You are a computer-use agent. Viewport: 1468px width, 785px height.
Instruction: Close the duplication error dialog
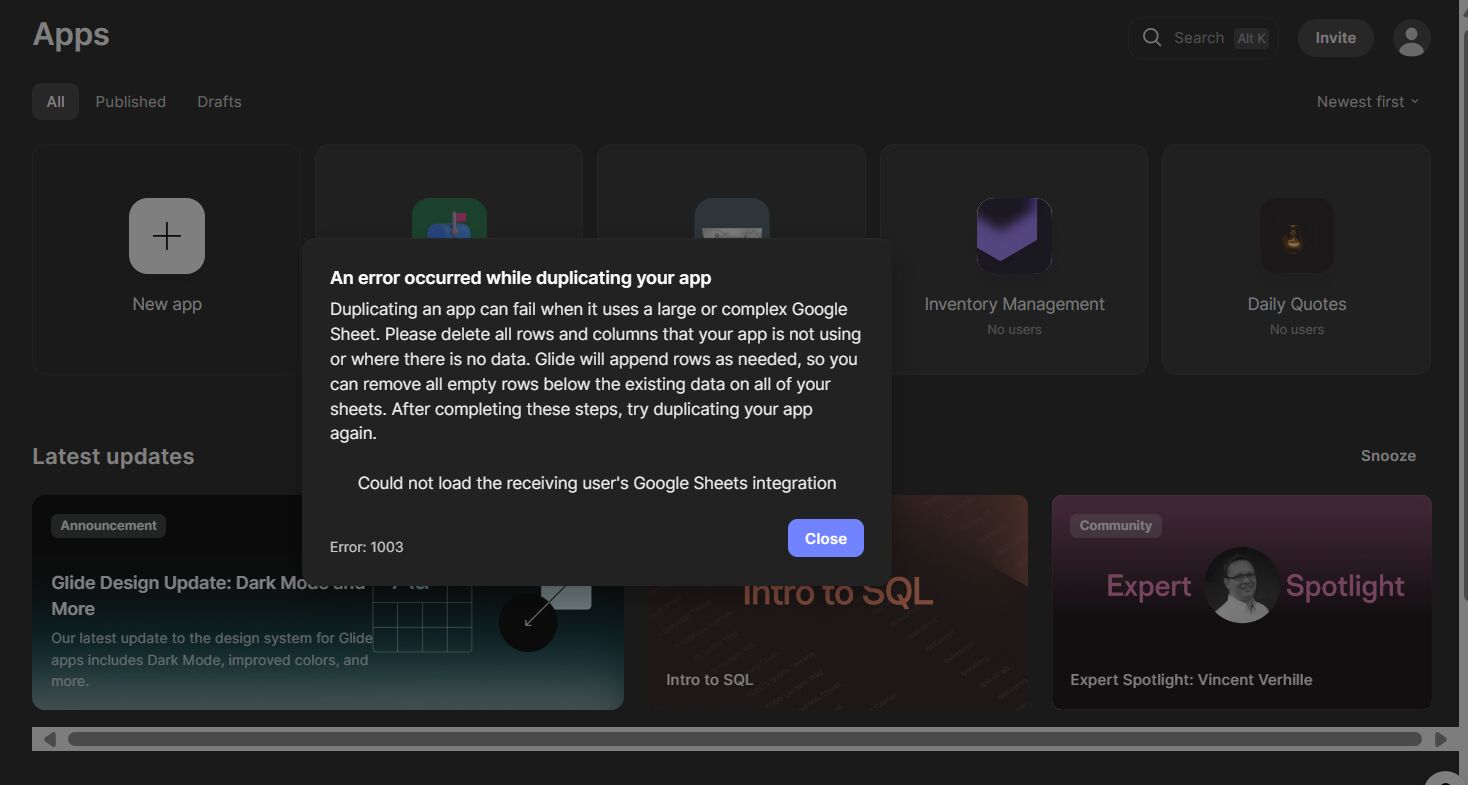coord(825,538)
